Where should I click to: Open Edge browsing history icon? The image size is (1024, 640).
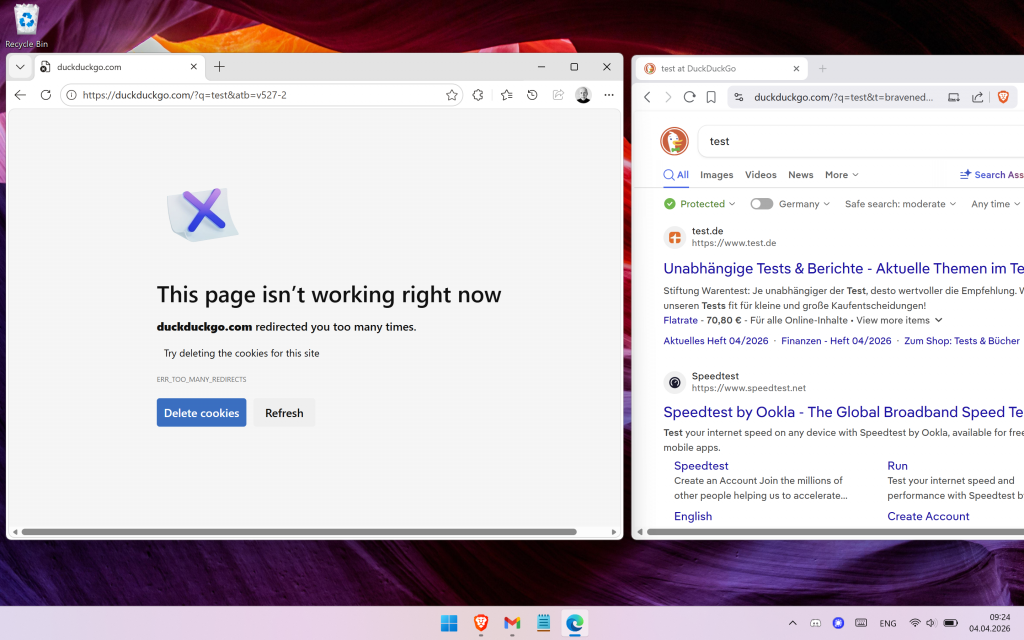click(532, 95)
